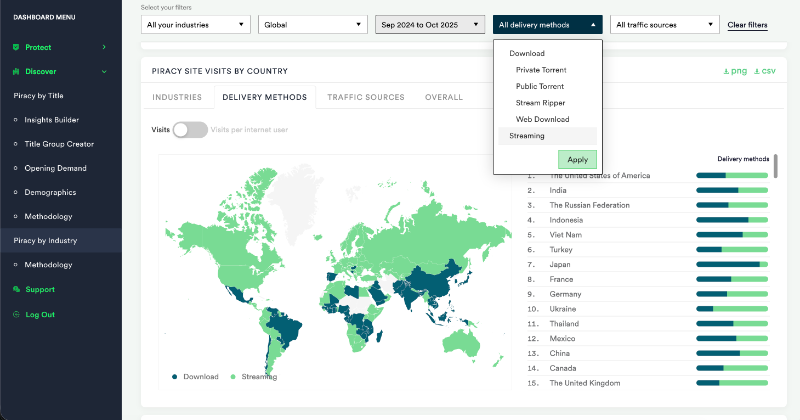Switch to the Traffic Sources tab
The image size is (800, 420).
pyautogui.click(x=365, y=97)
